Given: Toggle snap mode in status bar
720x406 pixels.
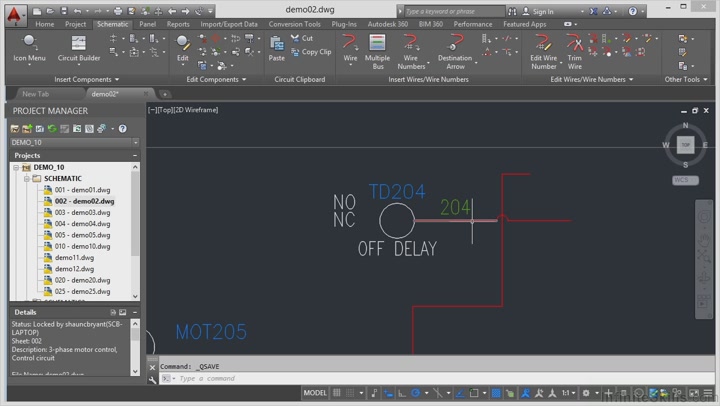Looking at the screenshot, I should pyautogui.click(x=350, y=393).
